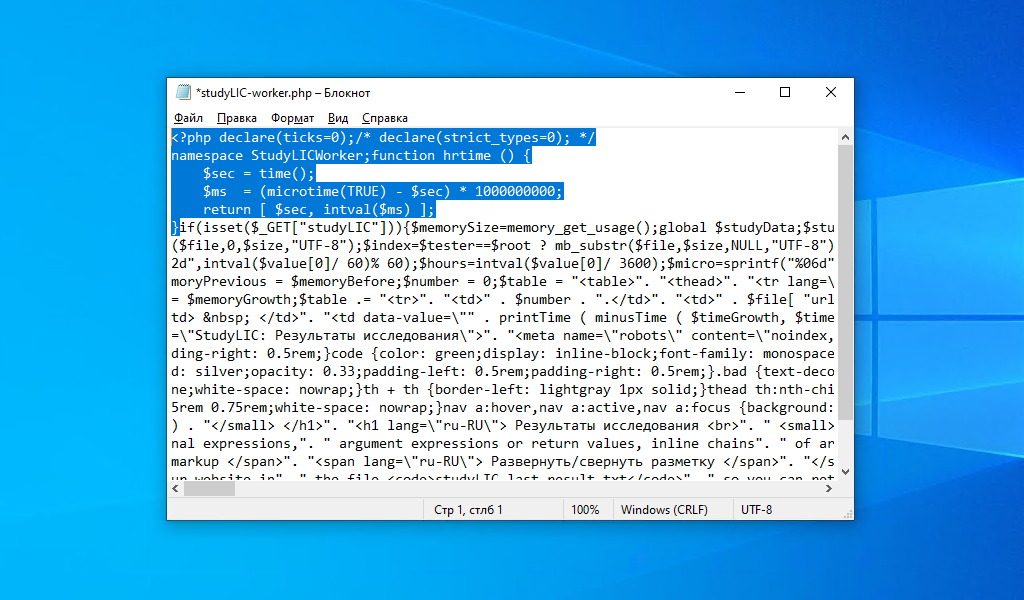Minimize the Notepad window
Screen dimensions: 1024x600
740,93
